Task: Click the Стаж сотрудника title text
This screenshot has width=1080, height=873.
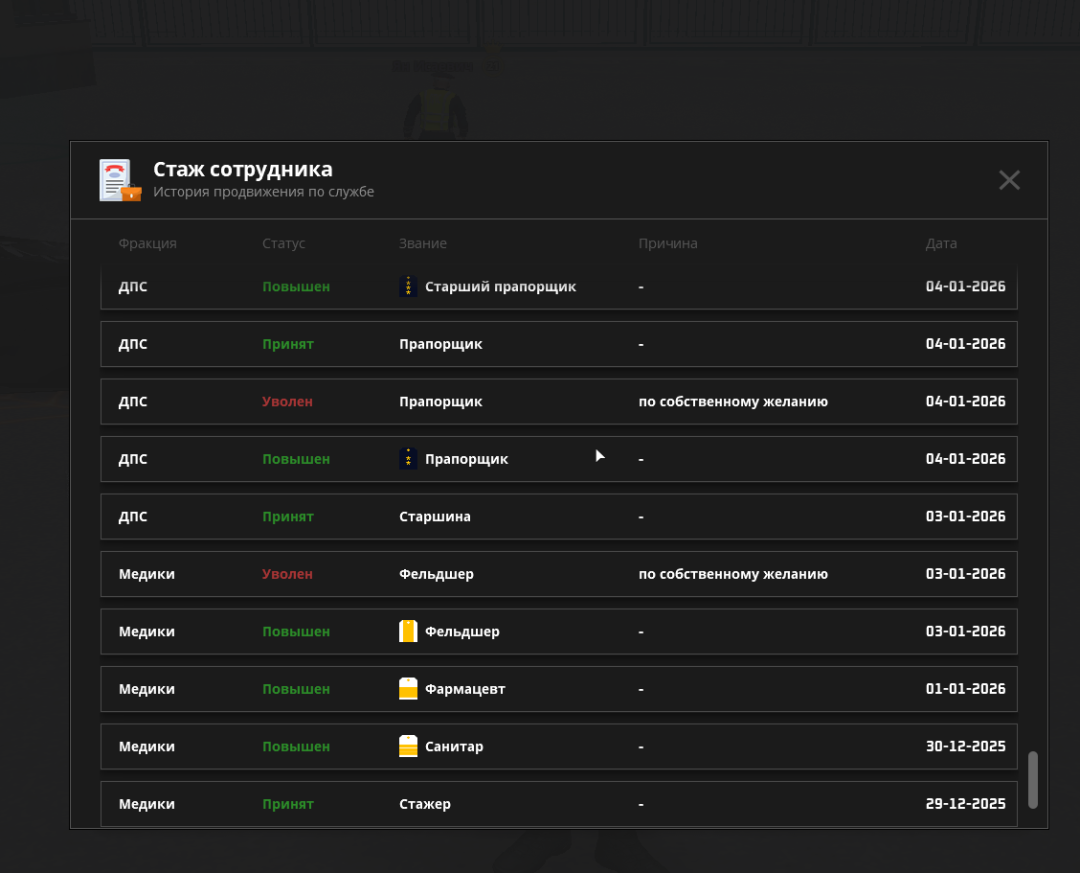Action: 242,169
